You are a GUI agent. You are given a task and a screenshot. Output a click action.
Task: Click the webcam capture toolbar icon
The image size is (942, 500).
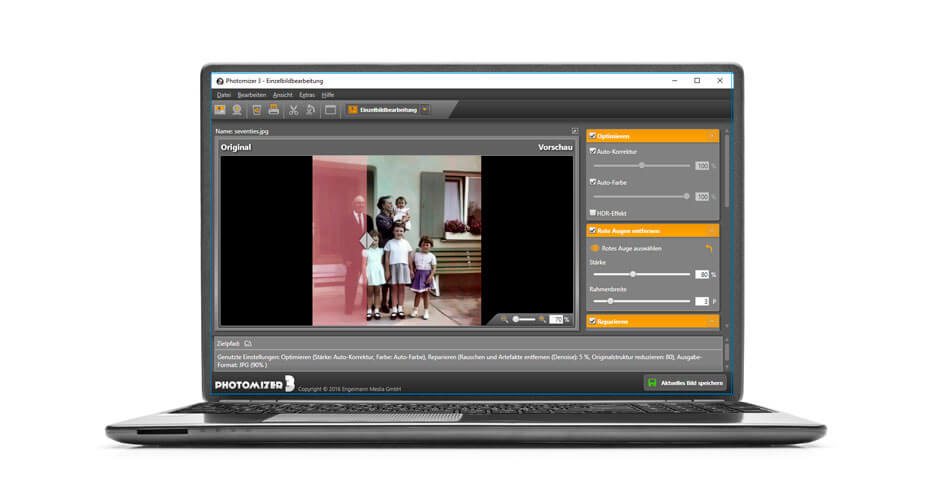click(237, 109)
